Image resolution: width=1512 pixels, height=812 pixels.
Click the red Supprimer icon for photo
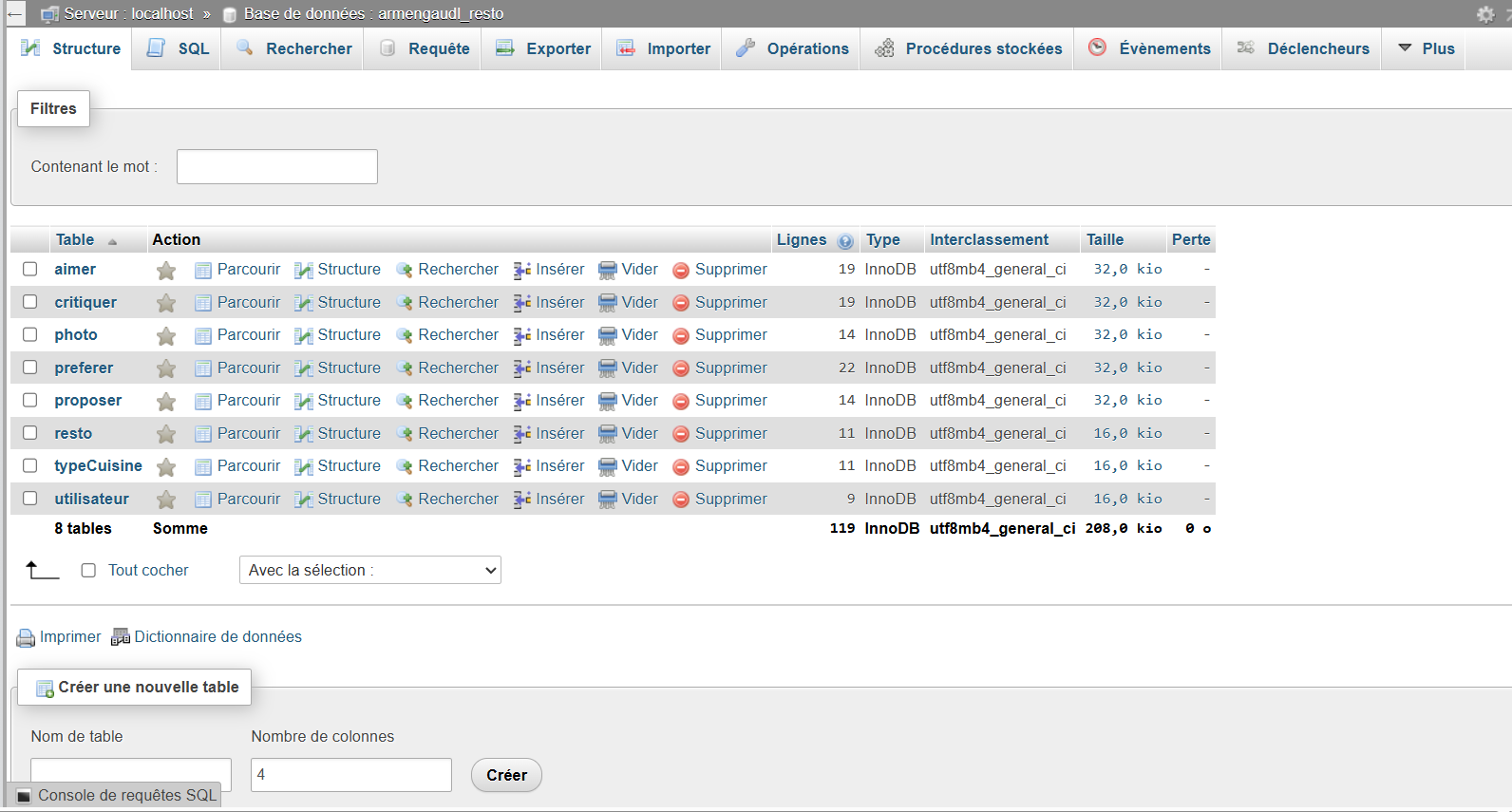click(x=680, y=336)
